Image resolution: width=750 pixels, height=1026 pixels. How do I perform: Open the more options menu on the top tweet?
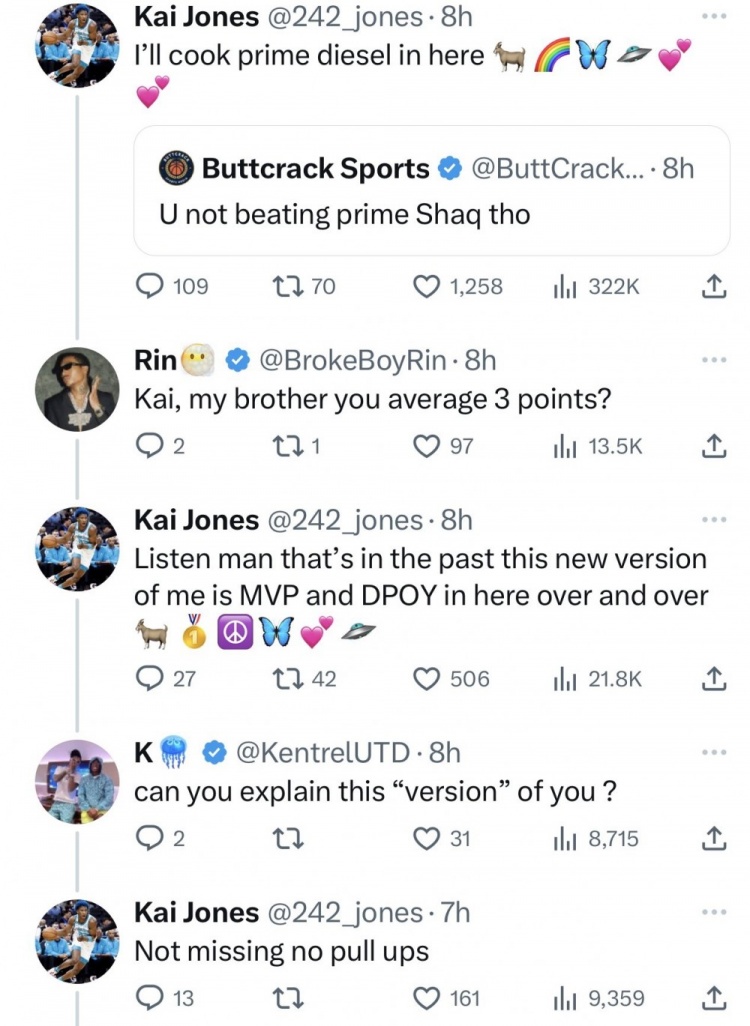[x=713, y=16]
